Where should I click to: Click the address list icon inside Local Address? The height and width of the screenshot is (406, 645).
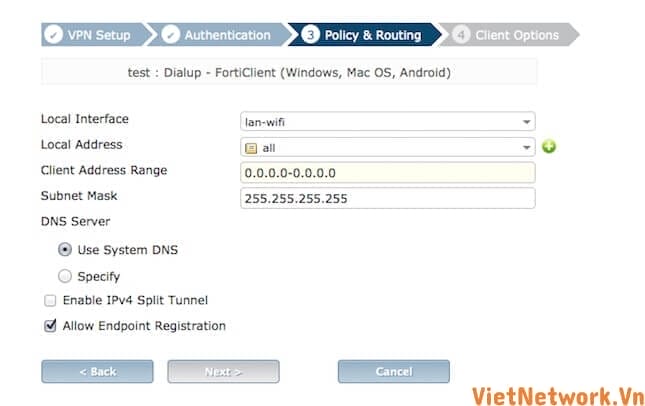click(251, 148)
